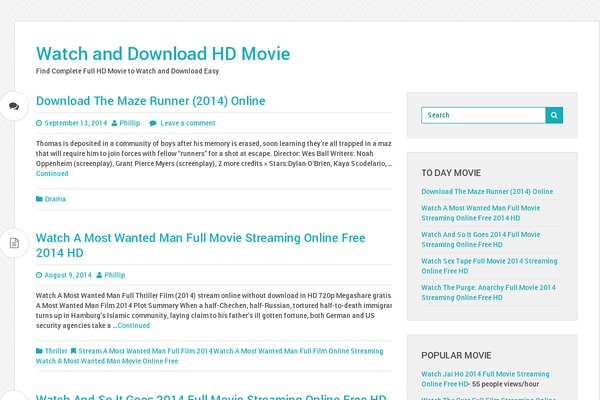Click the August 9, 2014 date link
The image size is (600, 400).
click(x=68, y=275)
